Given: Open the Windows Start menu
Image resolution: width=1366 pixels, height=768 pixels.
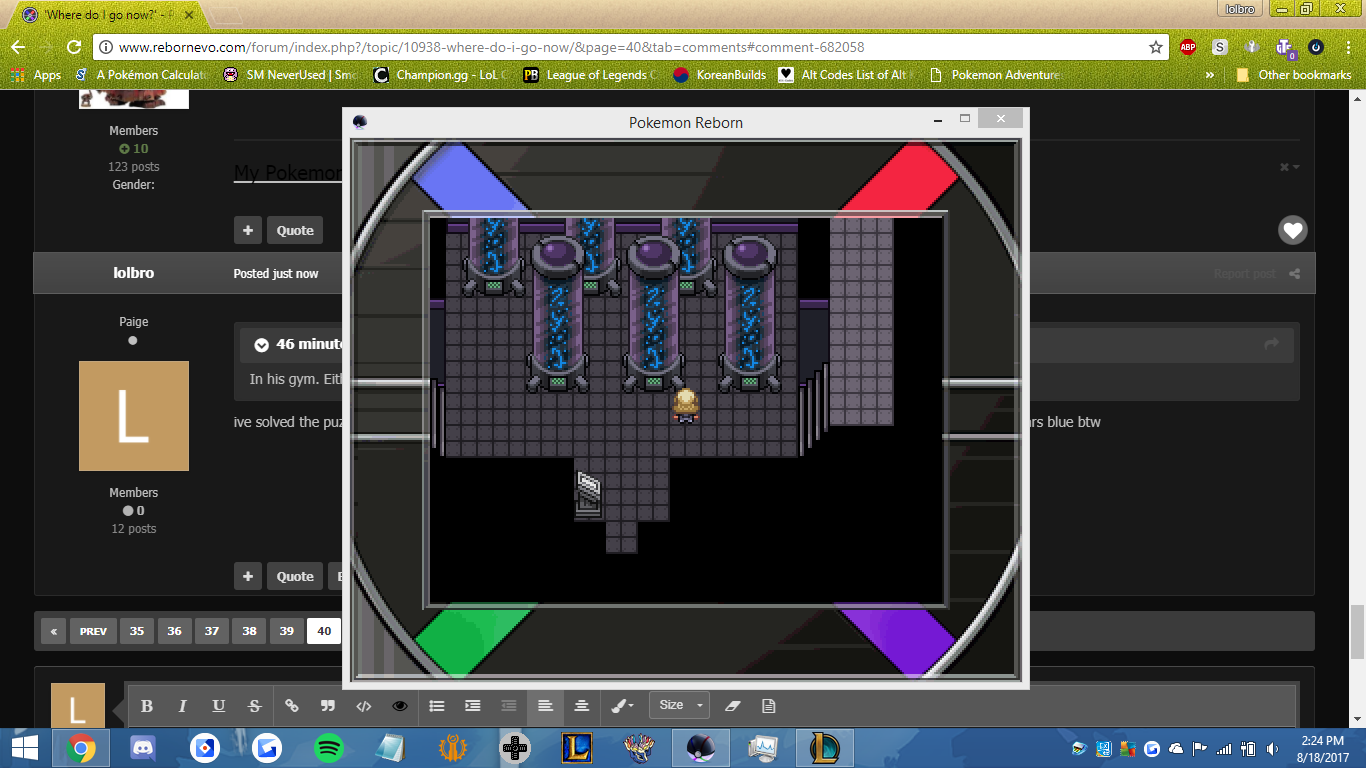Looking at the screenshot, I should click(x=24, y=748).
